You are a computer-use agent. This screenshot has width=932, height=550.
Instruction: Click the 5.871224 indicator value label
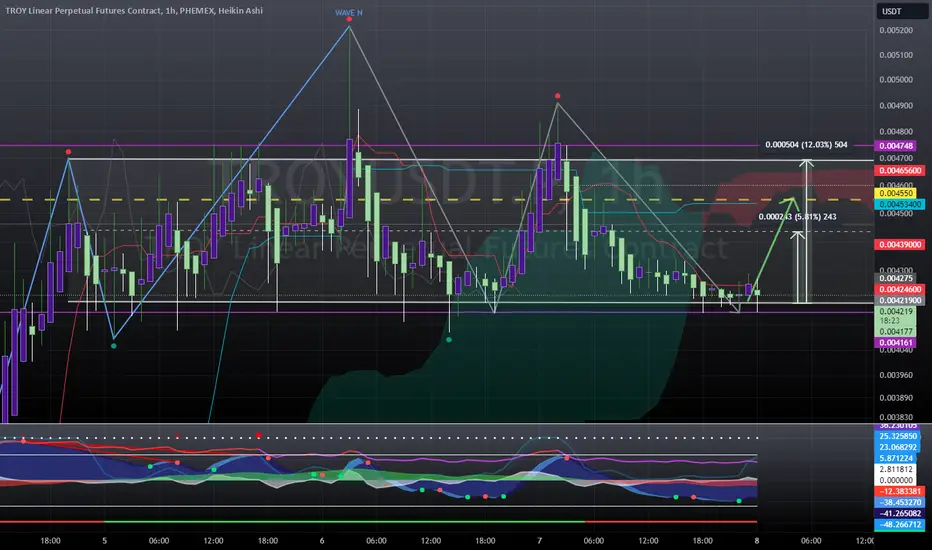pos(897,458)
